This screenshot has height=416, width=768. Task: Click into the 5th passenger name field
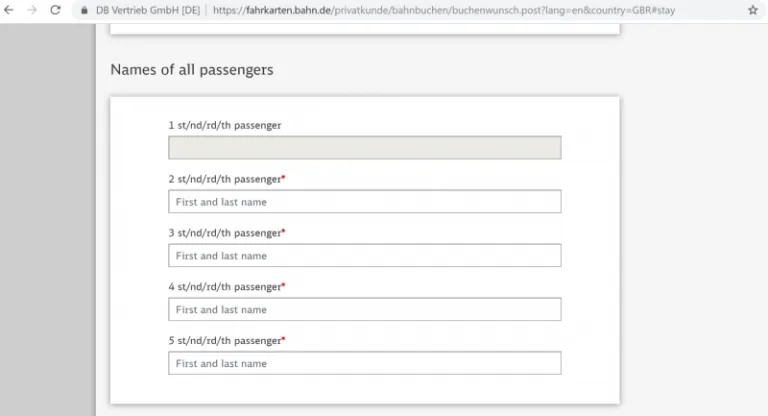[364, 364]
